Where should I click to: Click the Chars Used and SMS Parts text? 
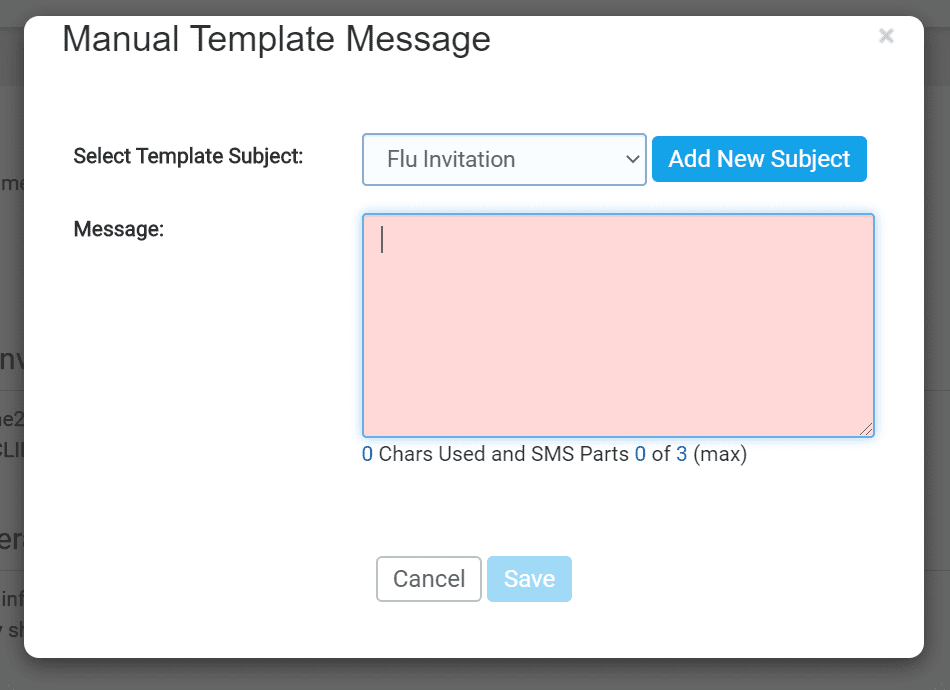[503, 454]
